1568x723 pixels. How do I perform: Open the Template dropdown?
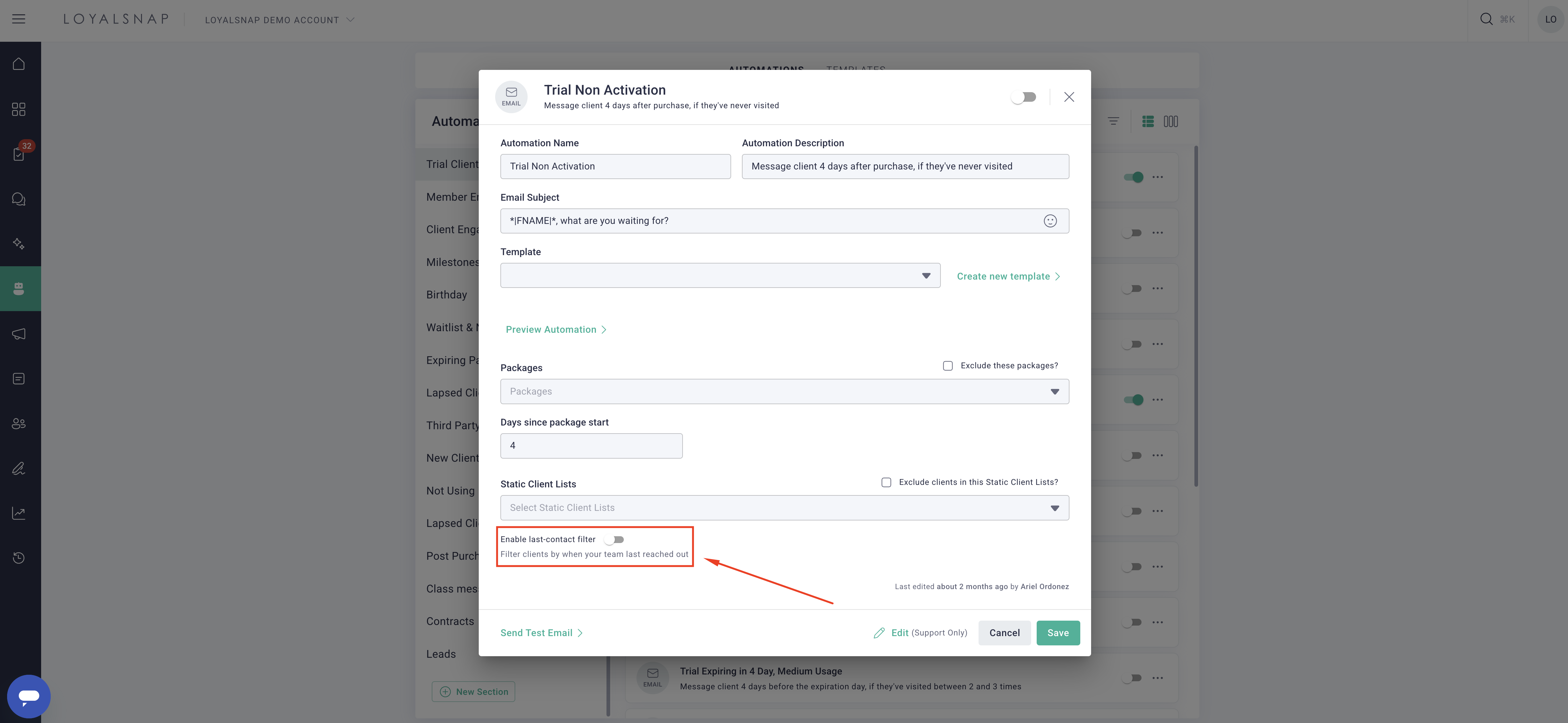720,276
